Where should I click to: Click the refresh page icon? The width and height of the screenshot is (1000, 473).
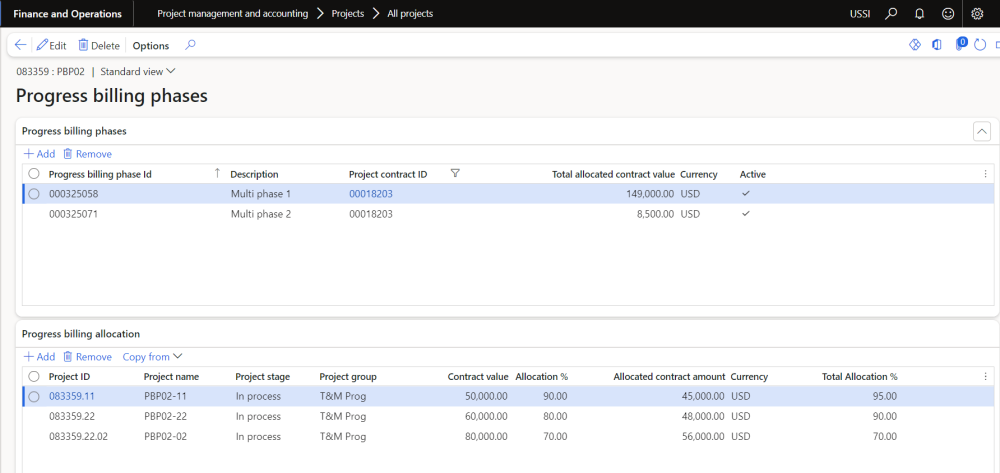(x=980, y=45)
